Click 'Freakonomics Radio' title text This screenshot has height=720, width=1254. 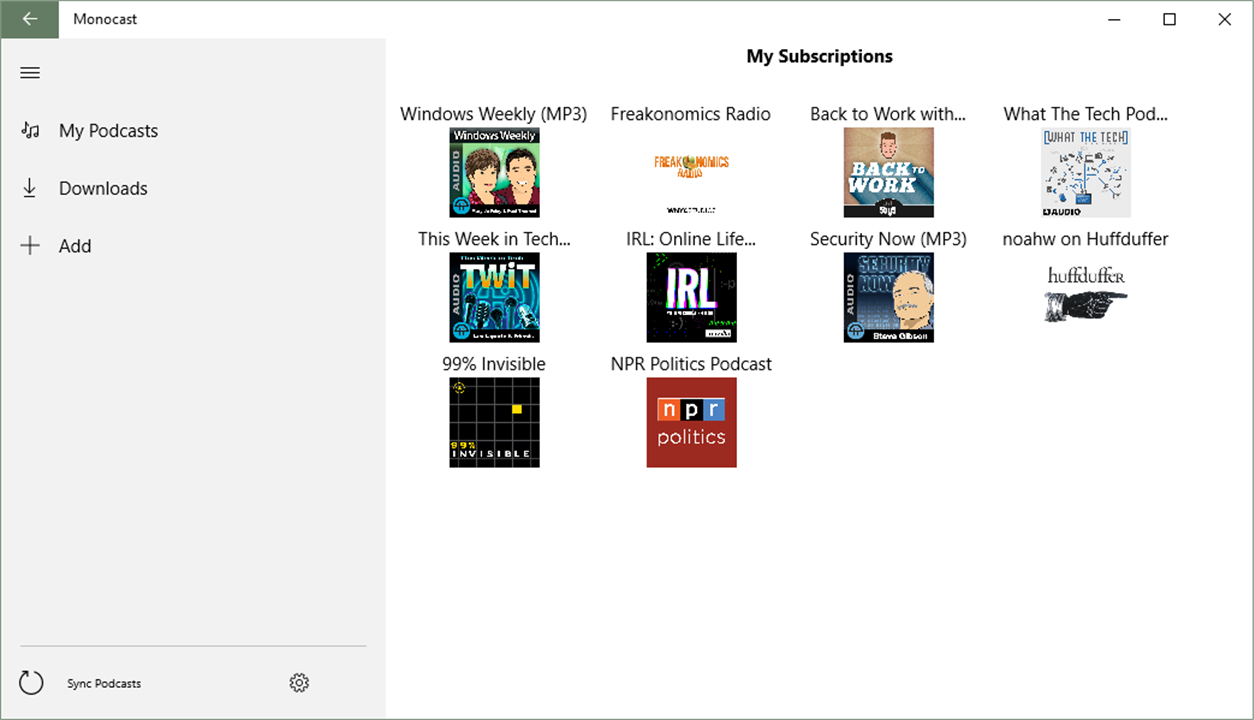691,114
